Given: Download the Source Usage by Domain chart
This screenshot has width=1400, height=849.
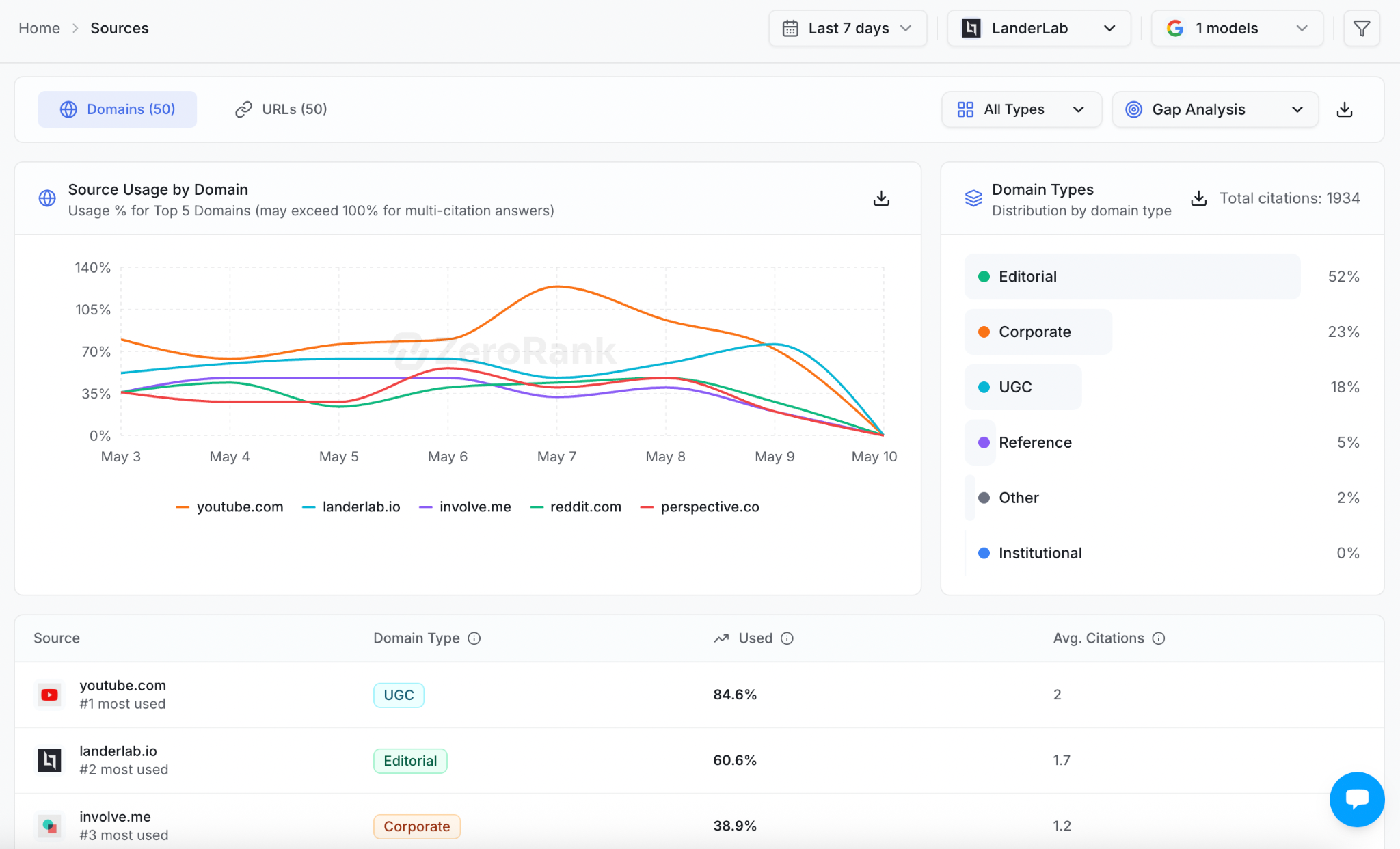Looking at the screenshot, I should tap(881, 198).
